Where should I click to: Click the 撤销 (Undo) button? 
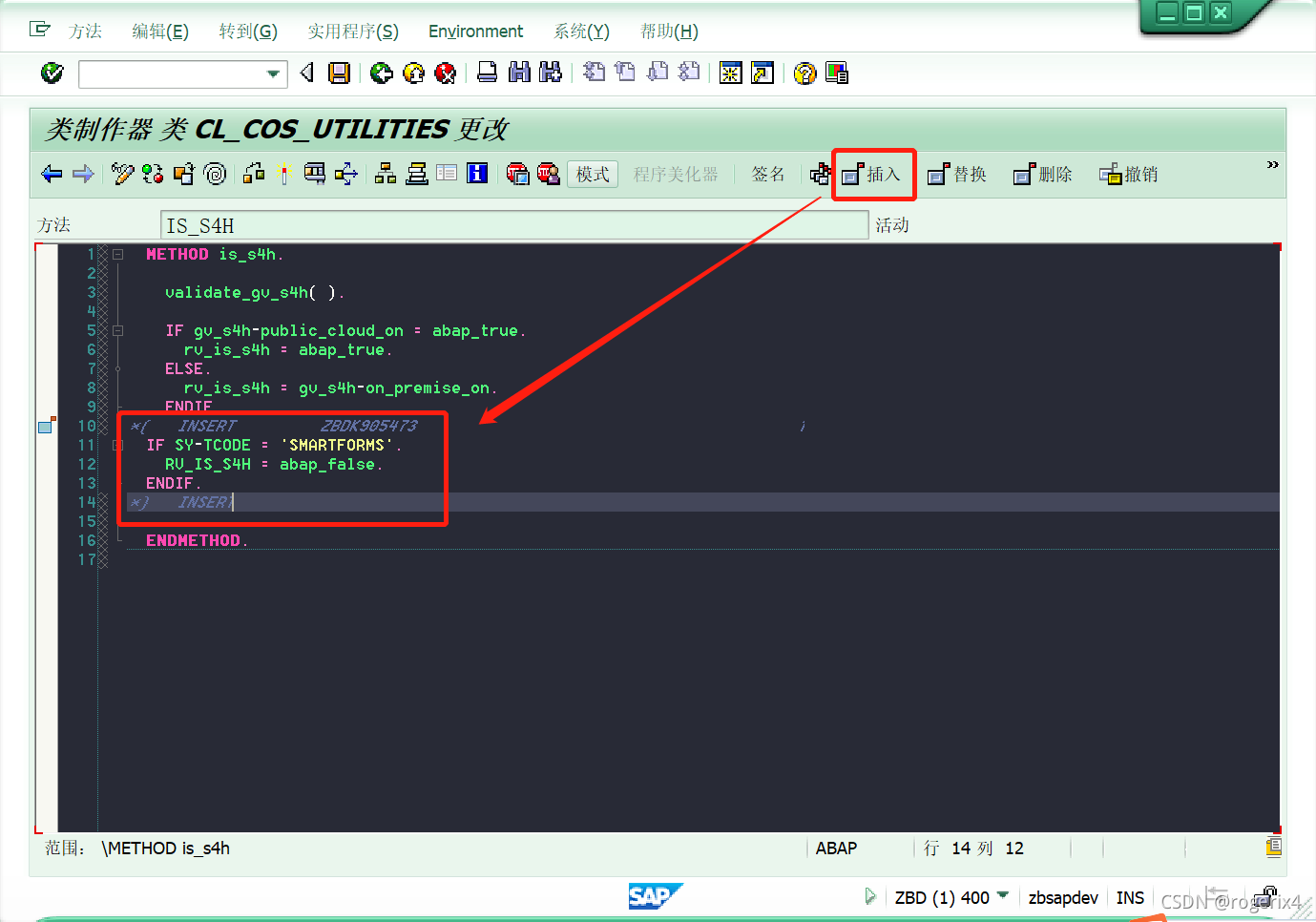pos(1130,175)
